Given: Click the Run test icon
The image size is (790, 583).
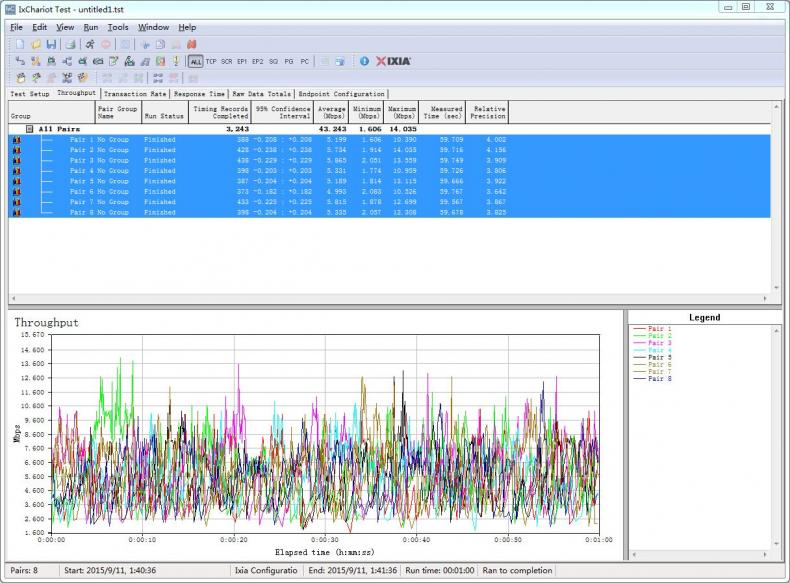Looking at the screenshot, I should [89, 45].
